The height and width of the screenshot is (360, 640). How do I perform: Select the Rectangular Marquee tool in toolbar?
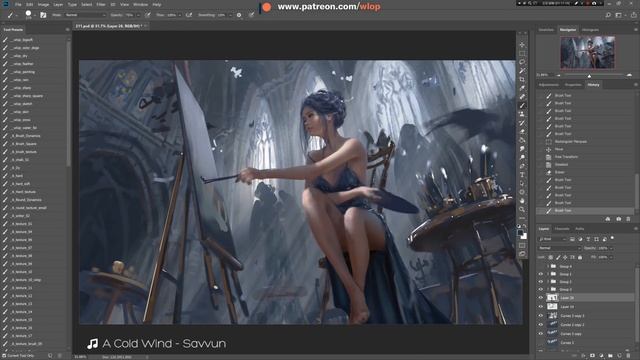(522, 53)
